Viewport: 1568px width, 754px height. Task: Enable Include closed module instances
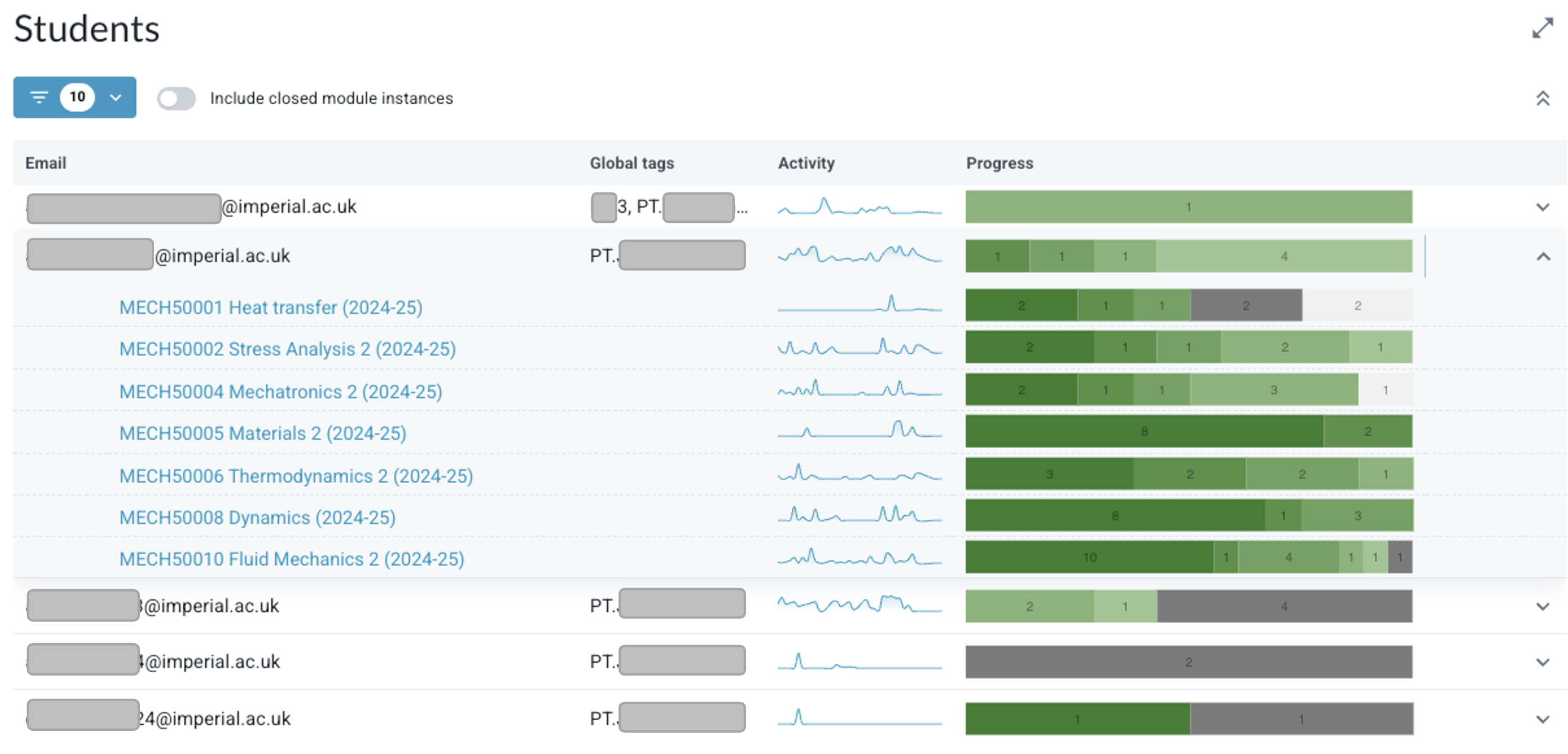177,97
